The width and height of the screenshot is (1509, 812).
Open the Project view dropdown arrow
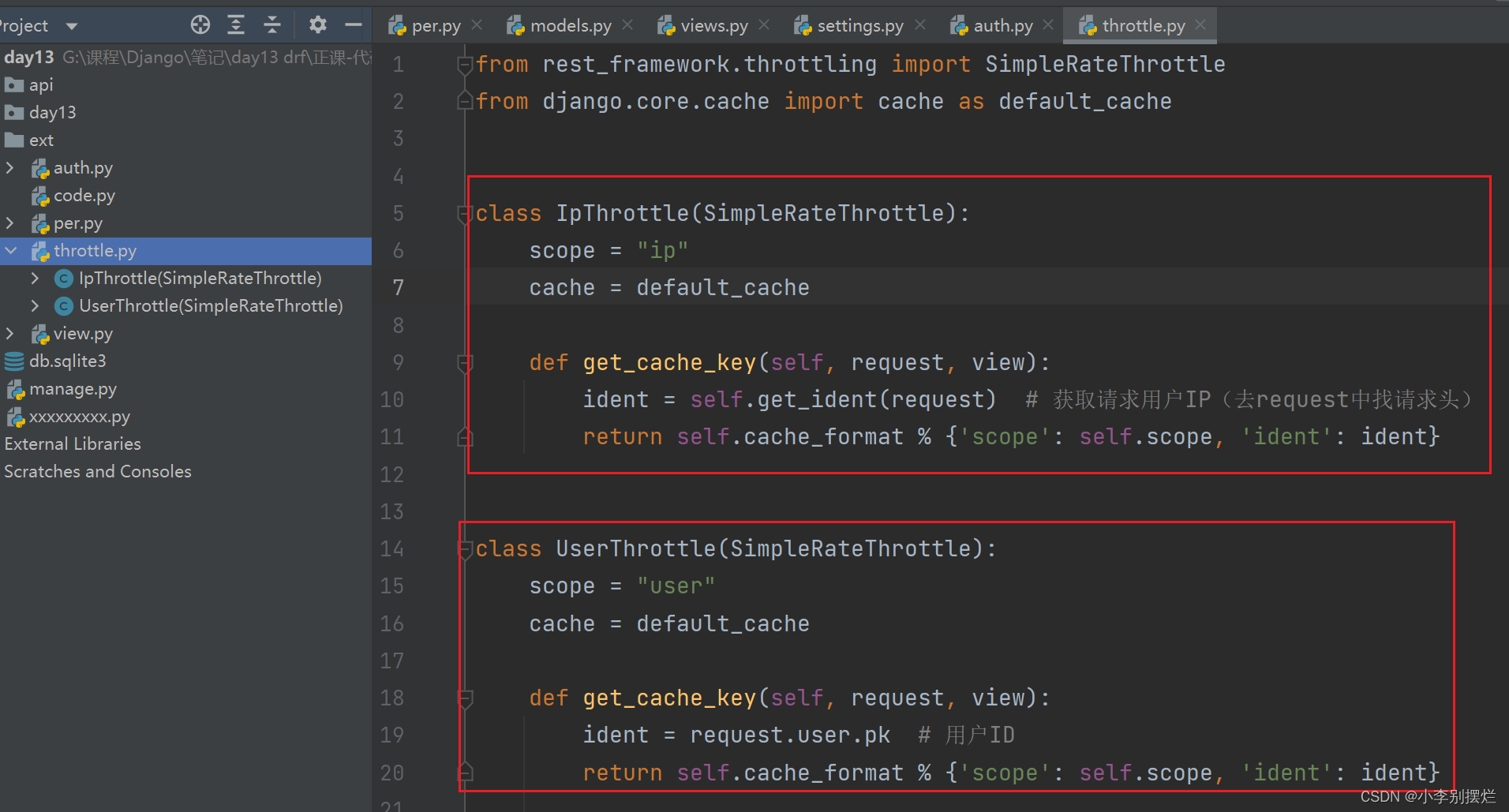(x=72, y=26)
